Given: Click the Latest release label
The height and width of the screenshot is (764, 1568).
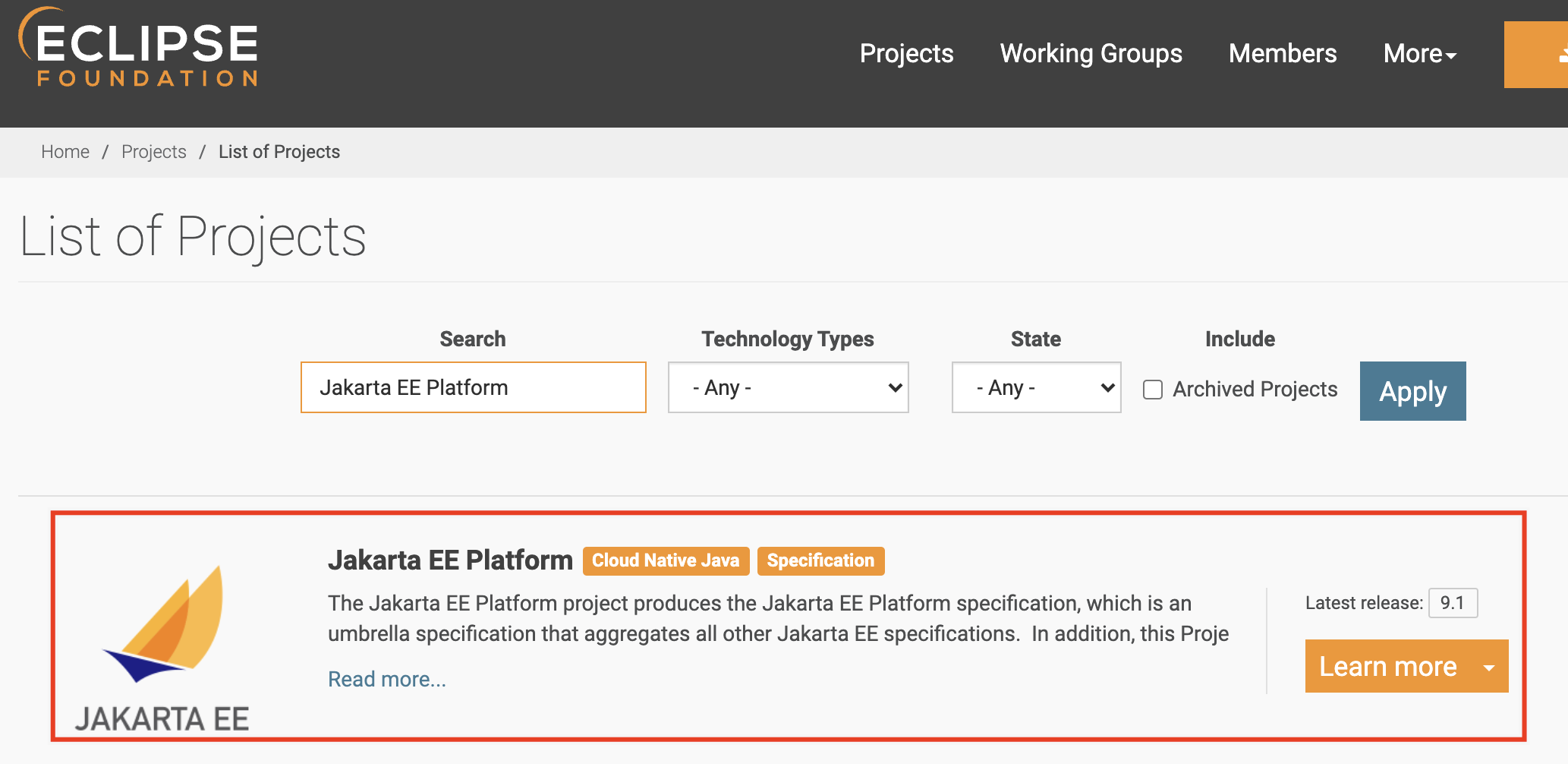Looking at the screenshot, I should [1364, 603].
